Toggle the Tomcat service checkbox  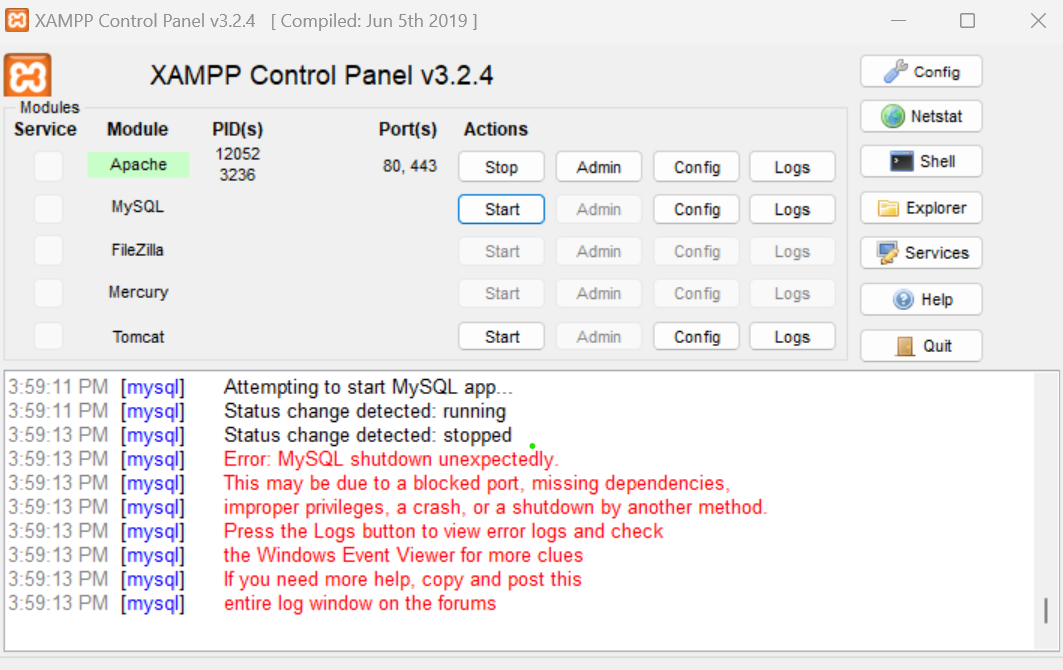(48, 336)
